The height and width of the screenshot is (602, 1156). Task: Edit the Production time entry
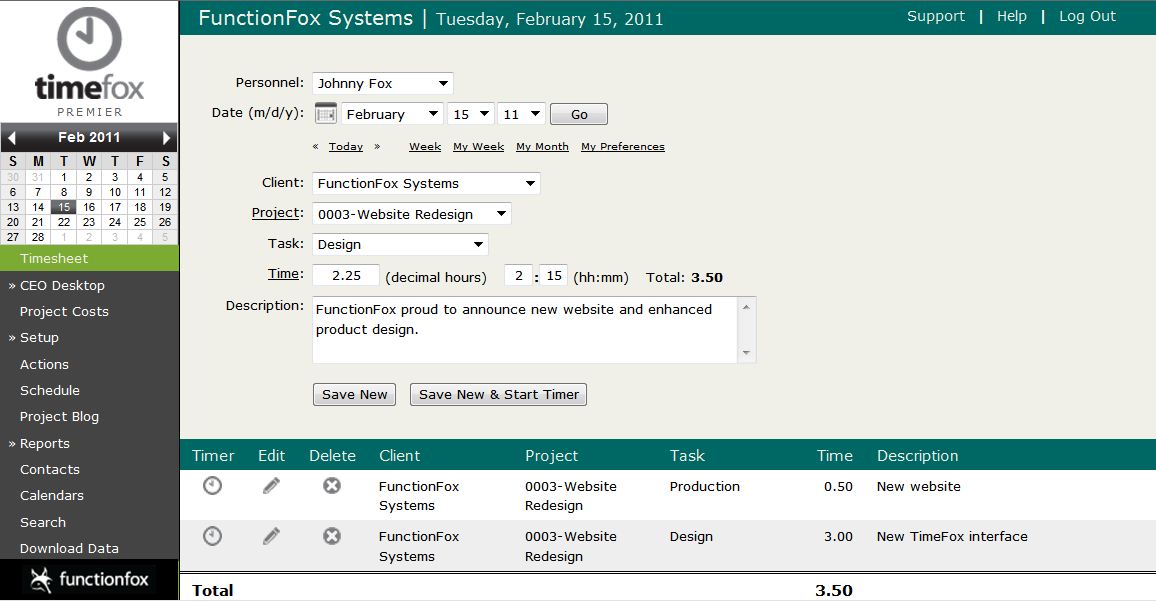271,486
